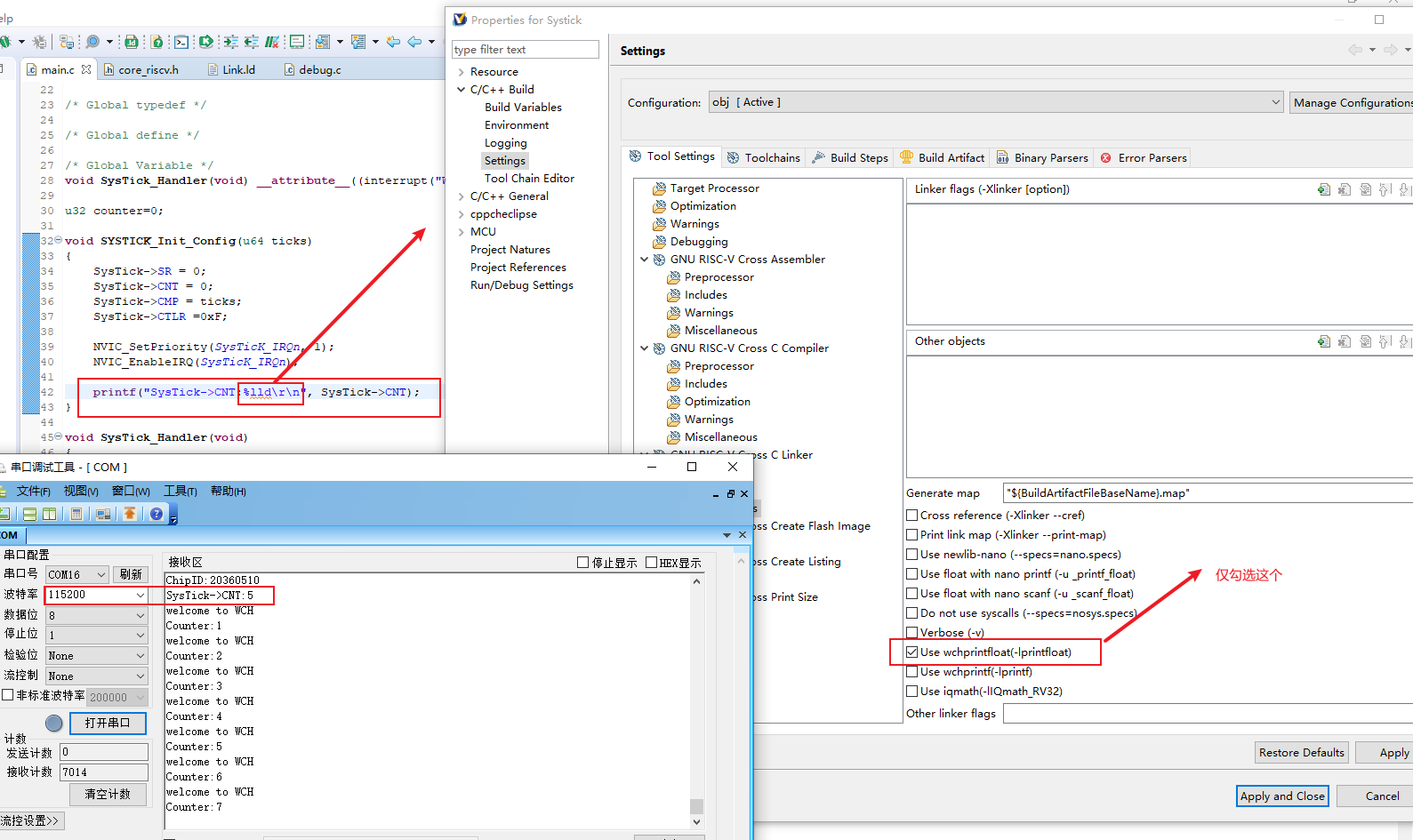1413x840 pixels.
Task: Enable Use wchprintf(-lprintf) checkbox
Action: pyautogui.click(x=911, y=671)
